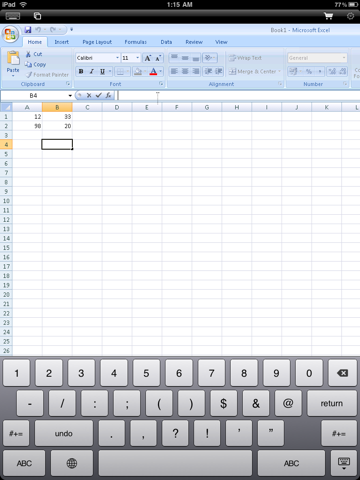Click the Increase Decimal icon

(x=332, y=71)
